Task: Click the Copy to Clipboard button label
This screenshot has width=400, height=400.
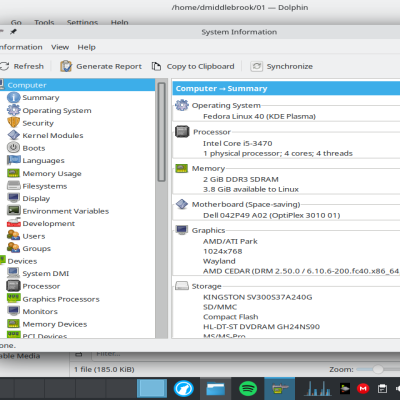Action: [200, 66]
